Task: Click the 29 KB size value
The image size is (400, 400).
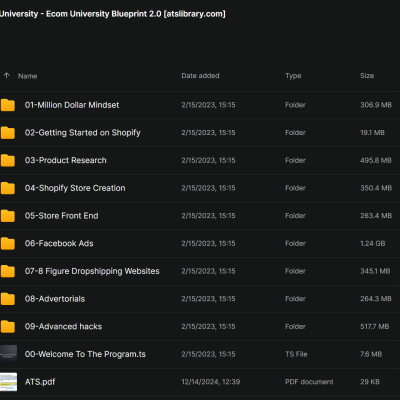Action: click(x=370, y=382)
